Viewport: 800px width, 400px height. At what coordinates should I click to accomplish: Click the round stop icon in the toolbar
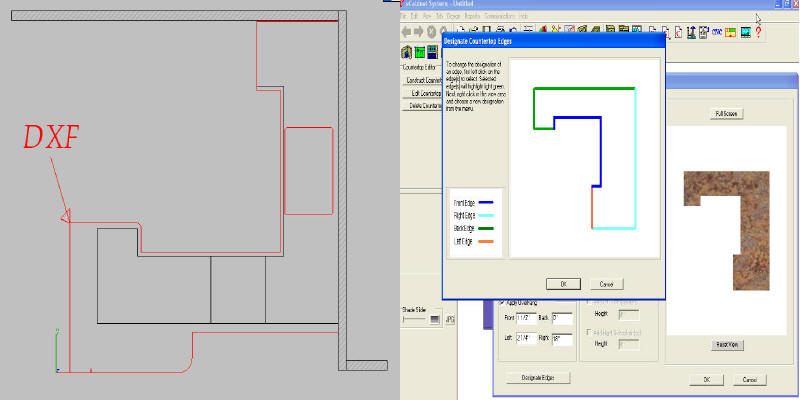[x=431, y=32]
